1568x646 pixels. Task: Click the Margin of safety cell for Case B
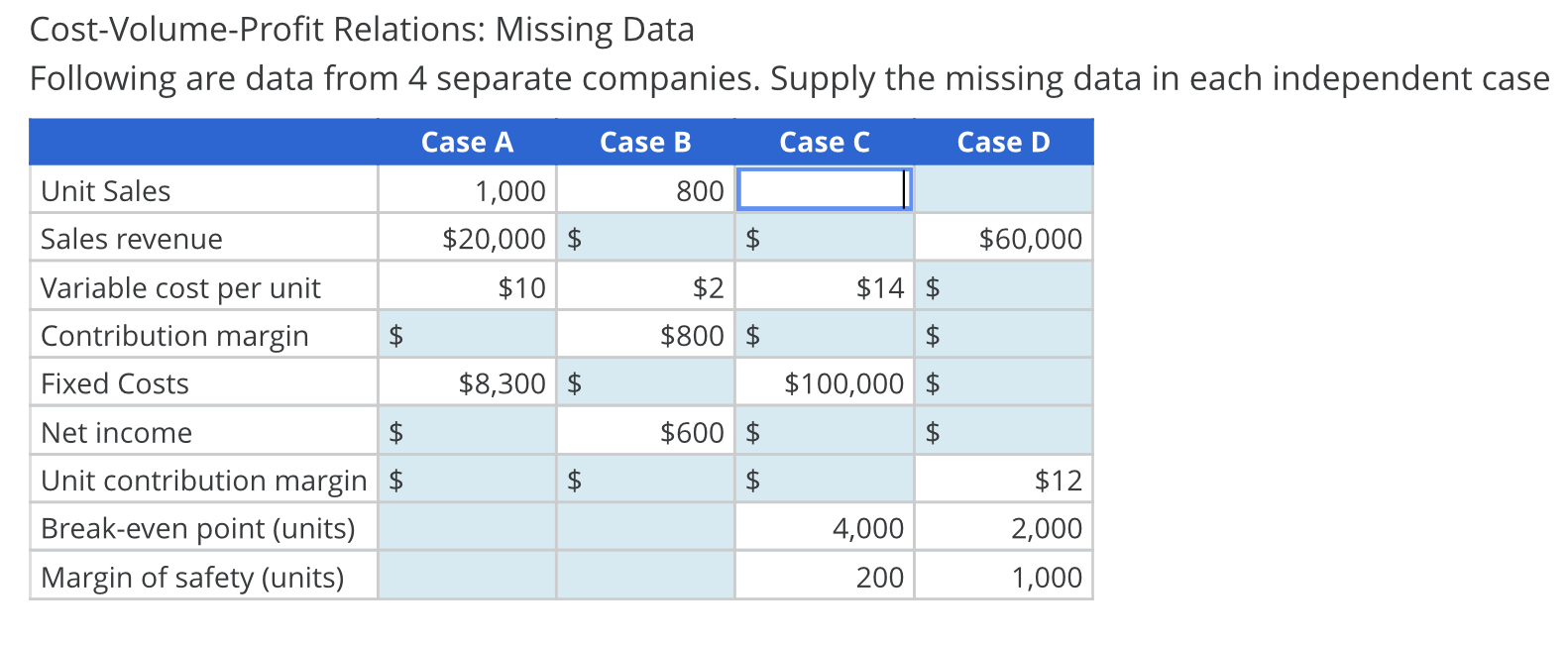(644, 576)
